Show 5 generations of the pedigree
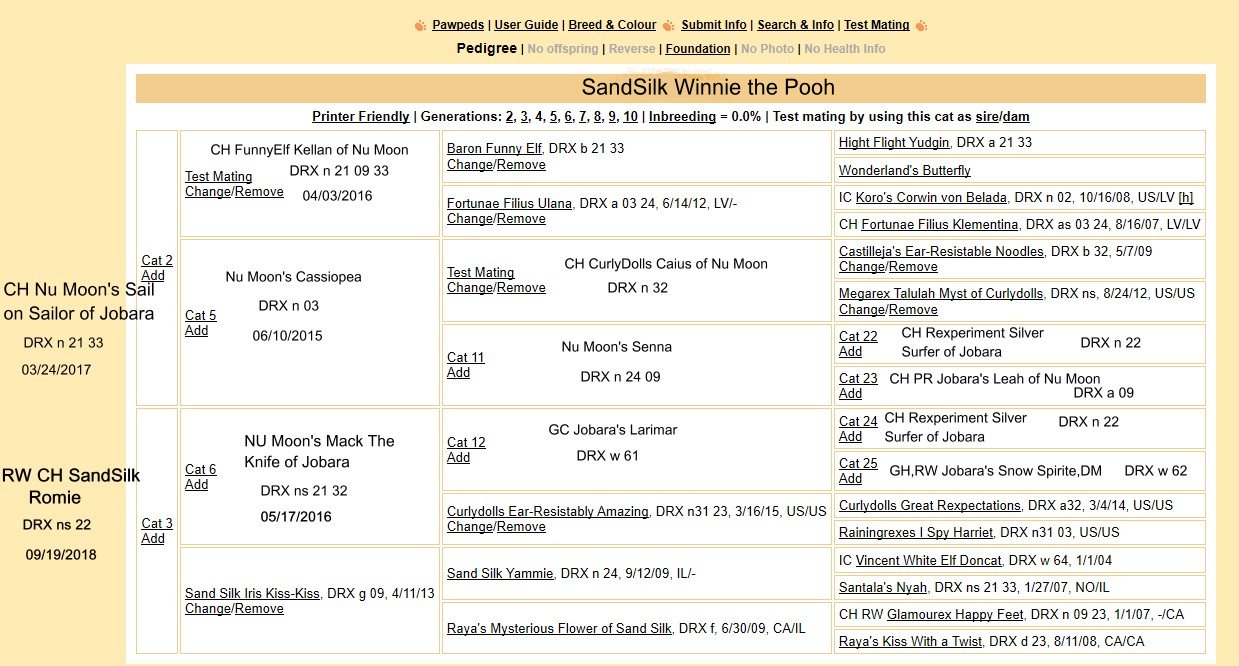Screen dimensions: 1239x666 [554, 116]
